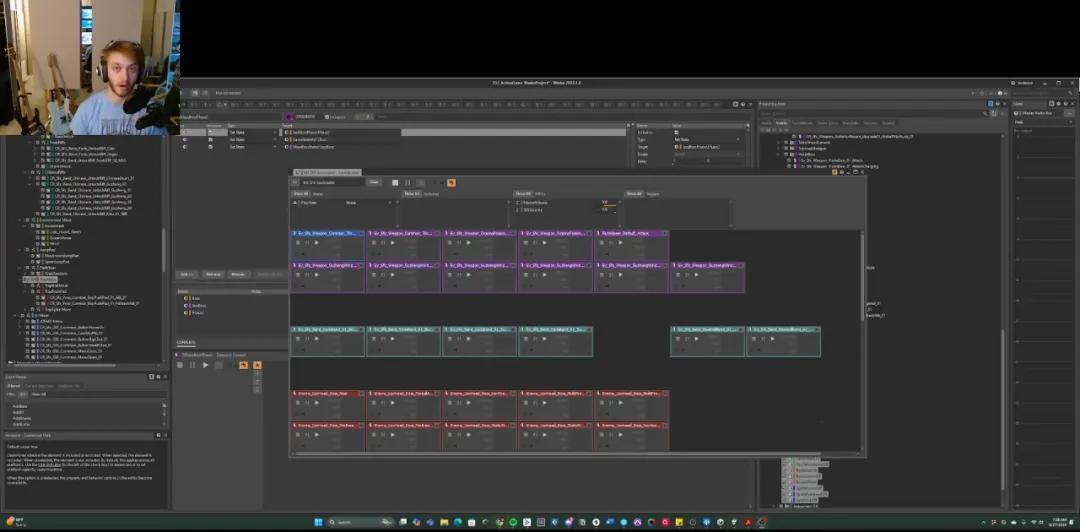
Task: Click the remote connection icon in Wwise toolbar
Action: [x=195, y=93]
